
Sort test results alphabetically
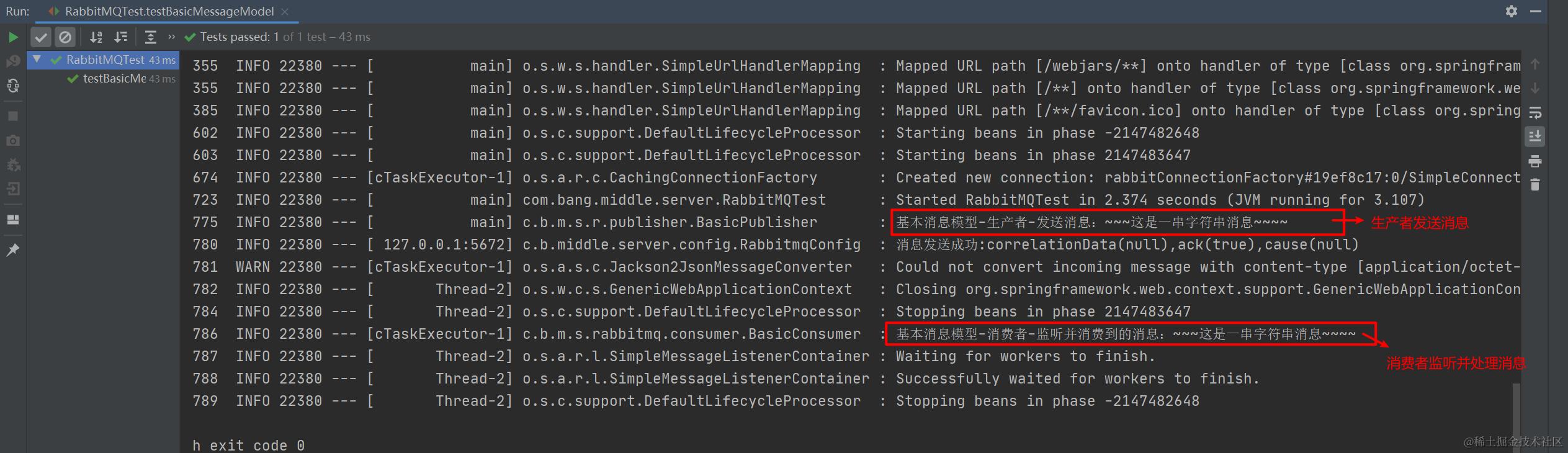tap(96, 37)
